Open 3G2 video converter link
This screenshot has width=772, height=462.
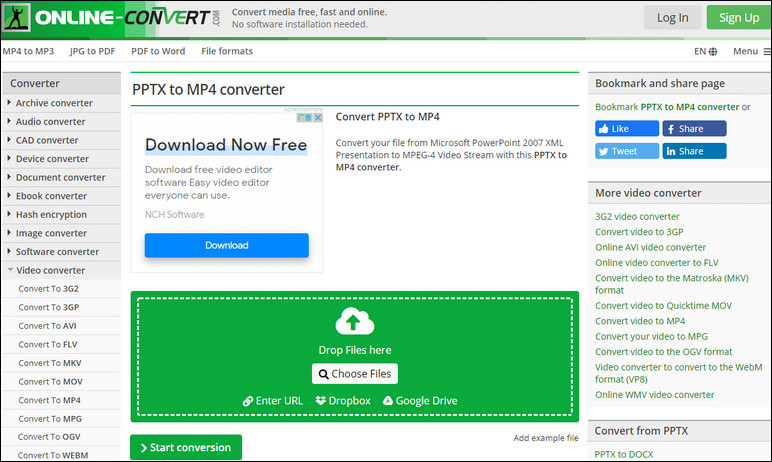637,217
